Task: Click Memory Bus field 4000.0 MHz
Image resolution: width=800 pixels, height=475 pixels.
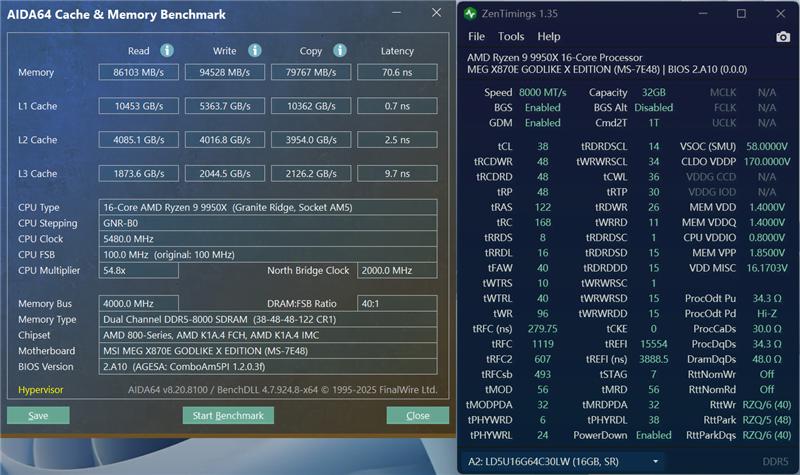Action: (x=139, y=304)
